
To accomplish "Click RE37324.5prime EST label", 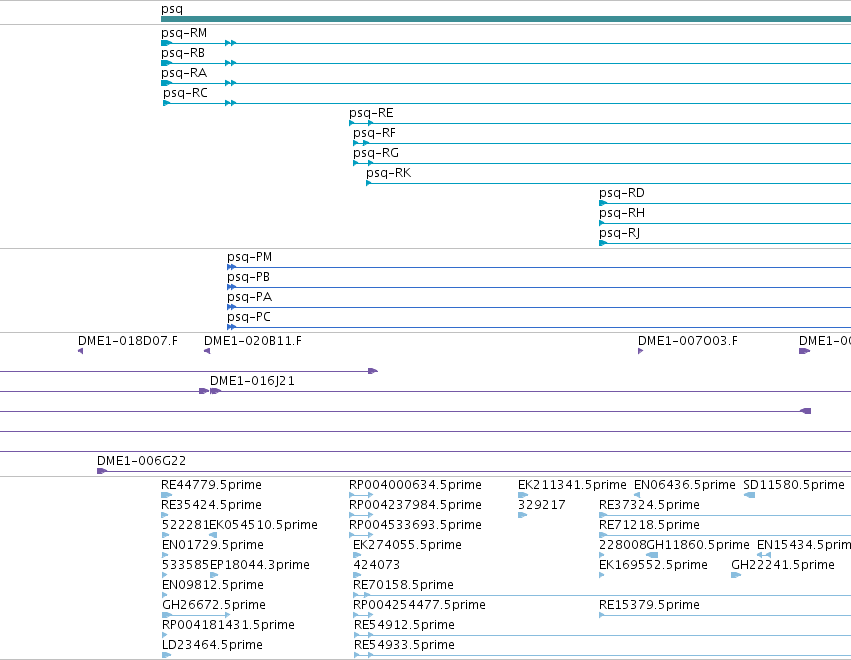I will (x=650, y=505).
